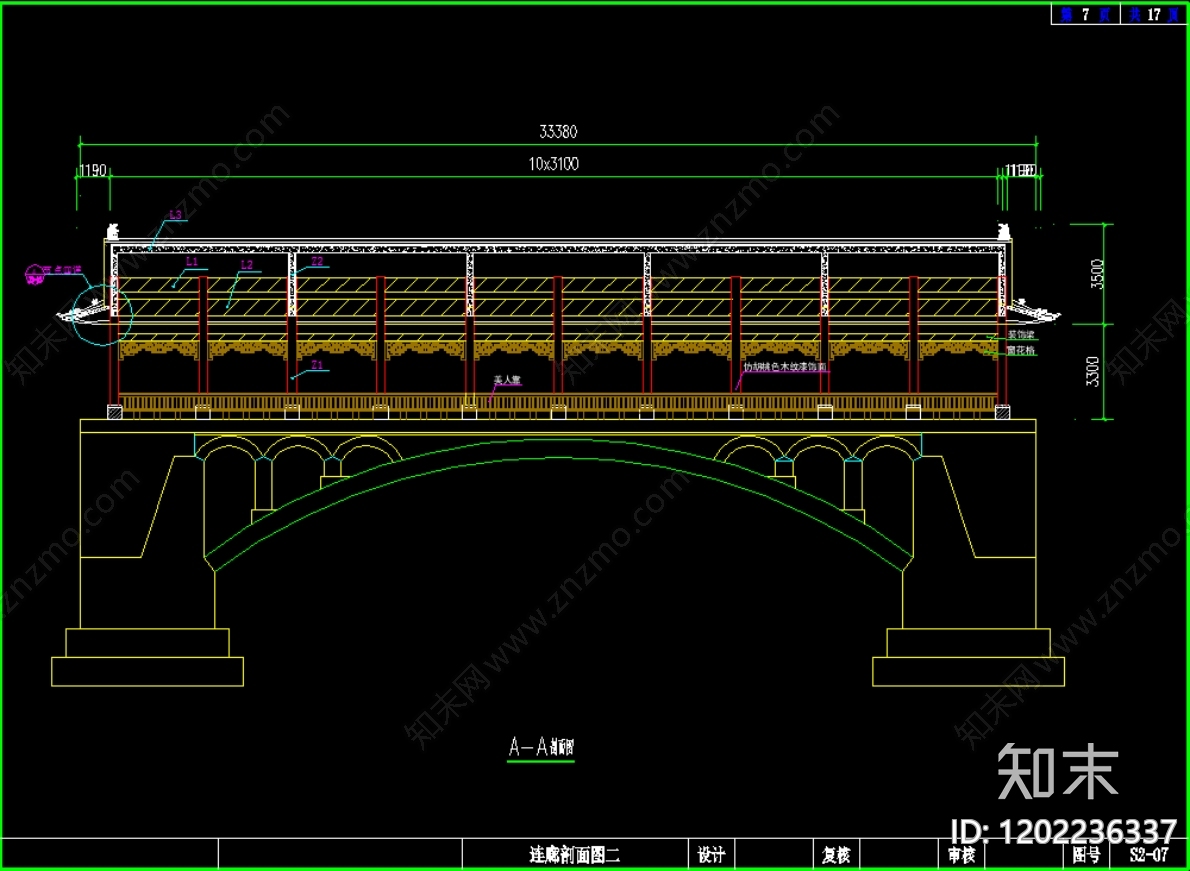Click the 图号 title block label

pyautogui.click(x=1086, y=855)
